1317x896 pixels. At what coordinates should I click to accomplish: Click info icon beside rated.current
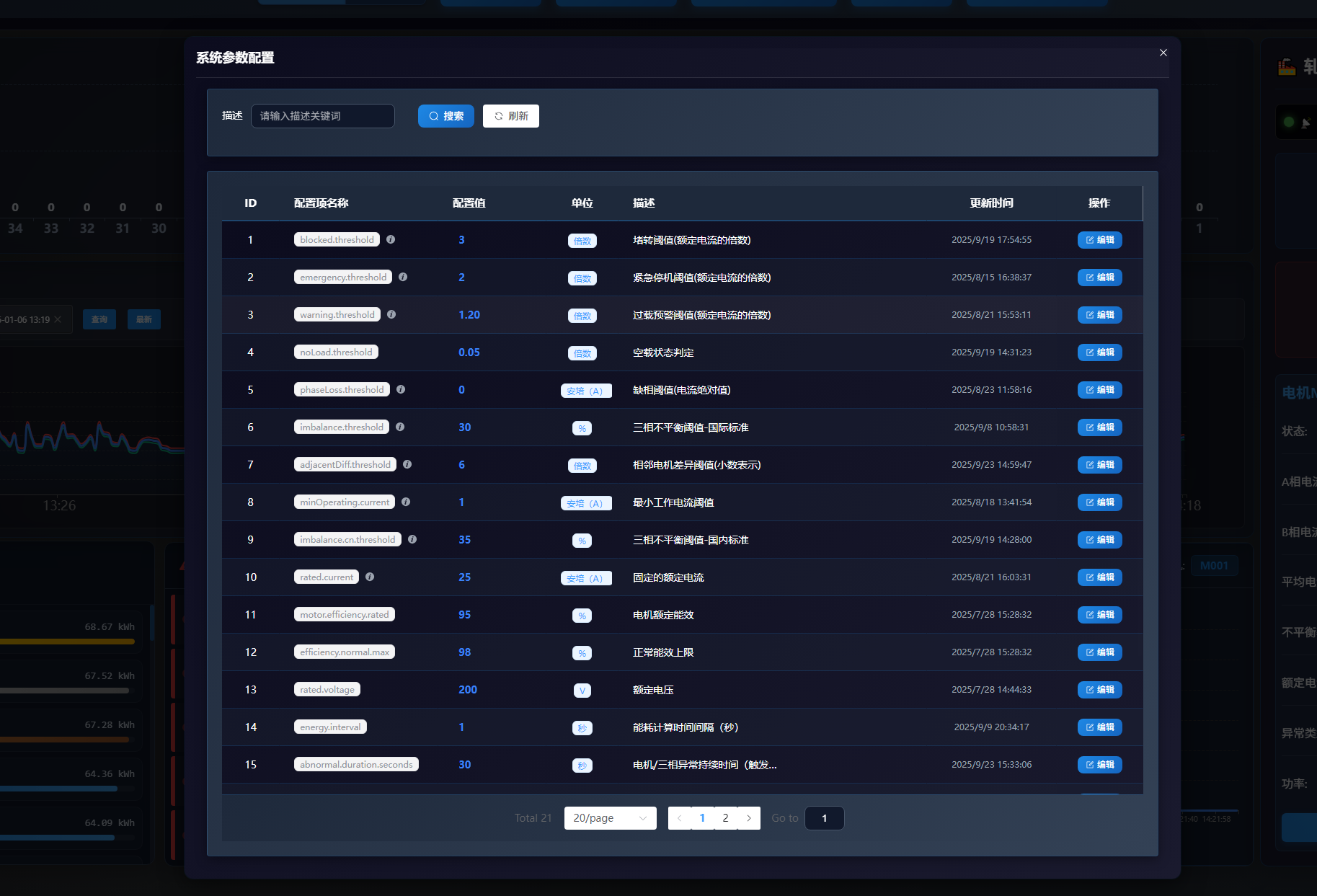pos(370,577)
